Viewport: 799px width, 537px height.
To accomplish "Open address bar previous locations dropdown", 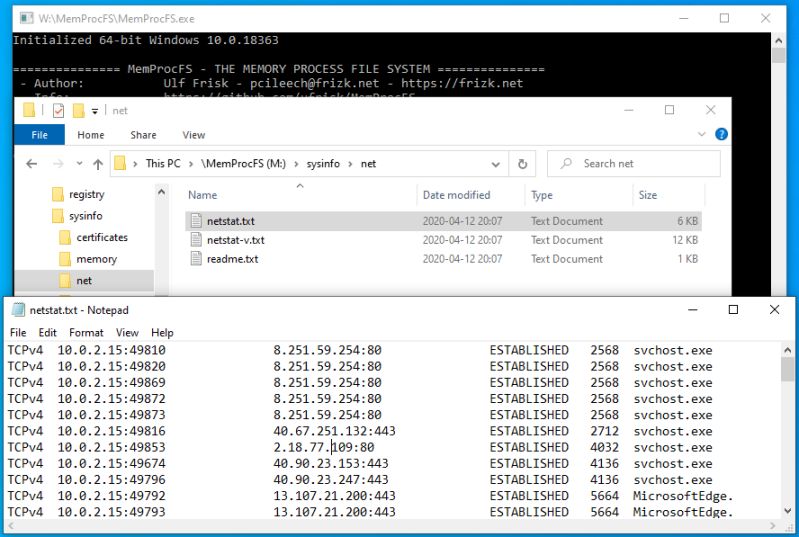I will tap(495, 164).
